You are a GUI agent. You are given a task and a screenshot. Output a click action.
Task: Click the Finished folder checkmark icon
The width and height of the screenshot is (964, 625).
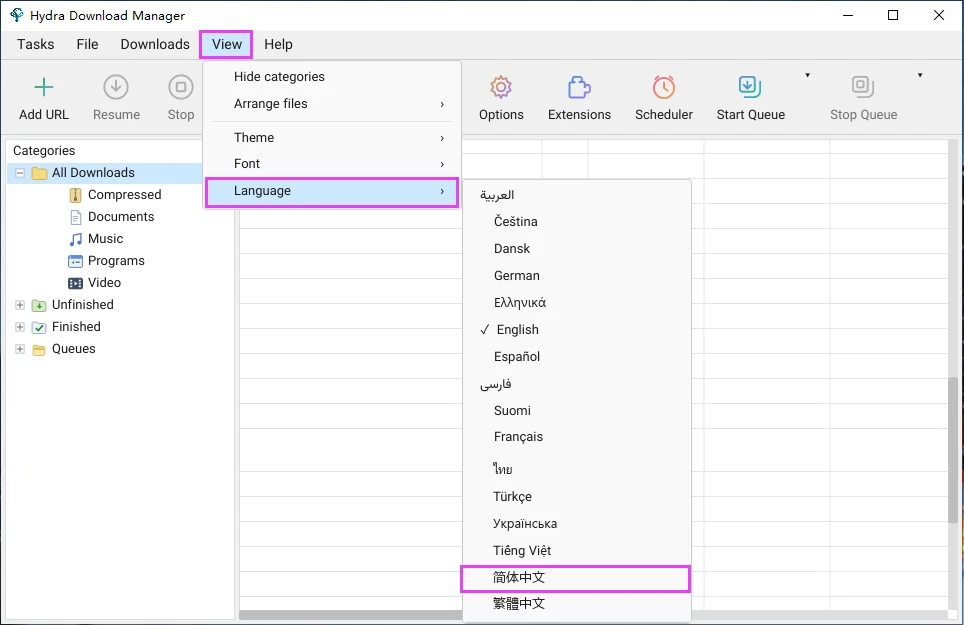pos(39,328)
